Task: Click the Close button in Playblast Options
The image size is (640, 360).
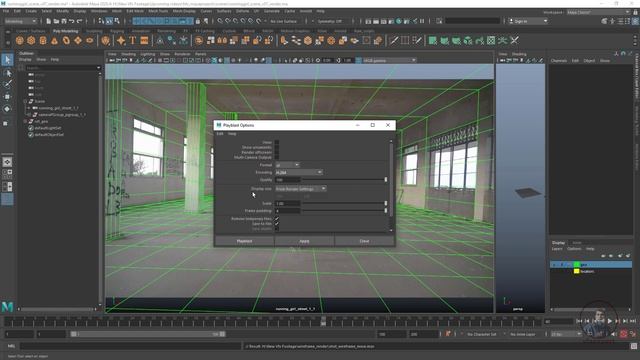Action: (x=364, y=241)
